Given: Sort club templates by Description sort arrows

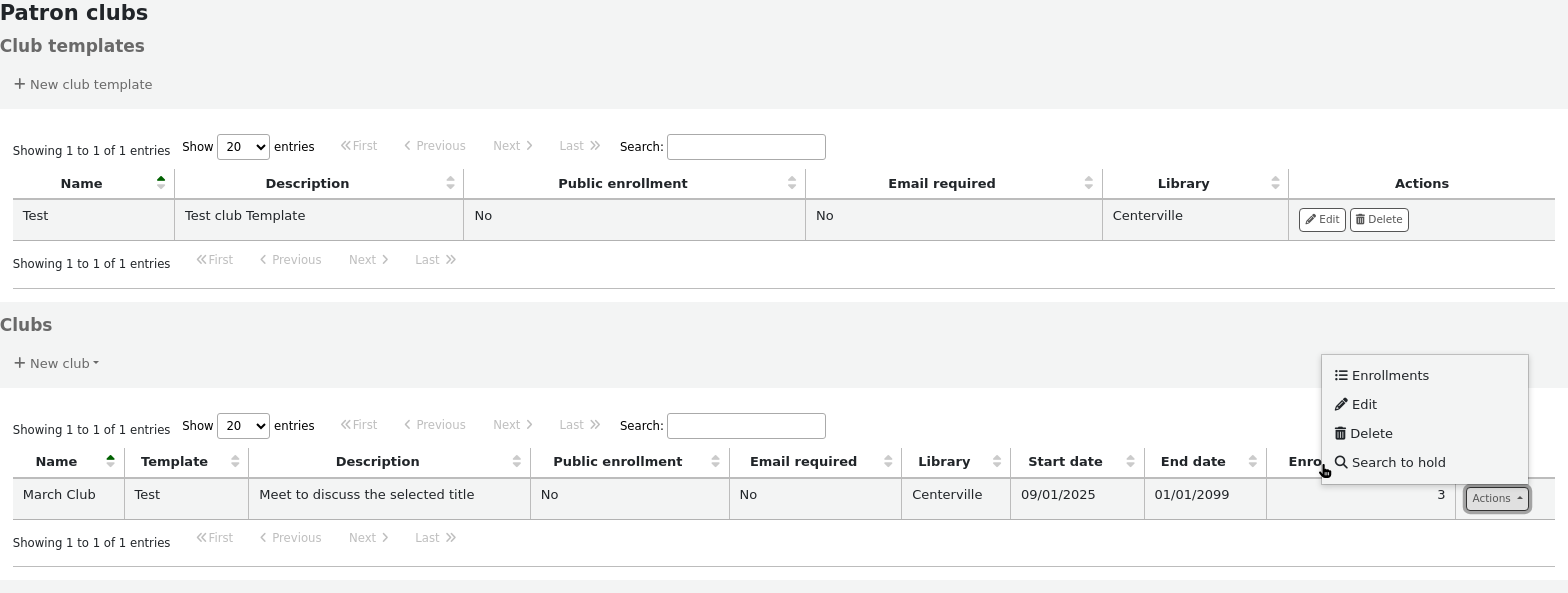Looking at the screenshot, I should click(450, 183).
